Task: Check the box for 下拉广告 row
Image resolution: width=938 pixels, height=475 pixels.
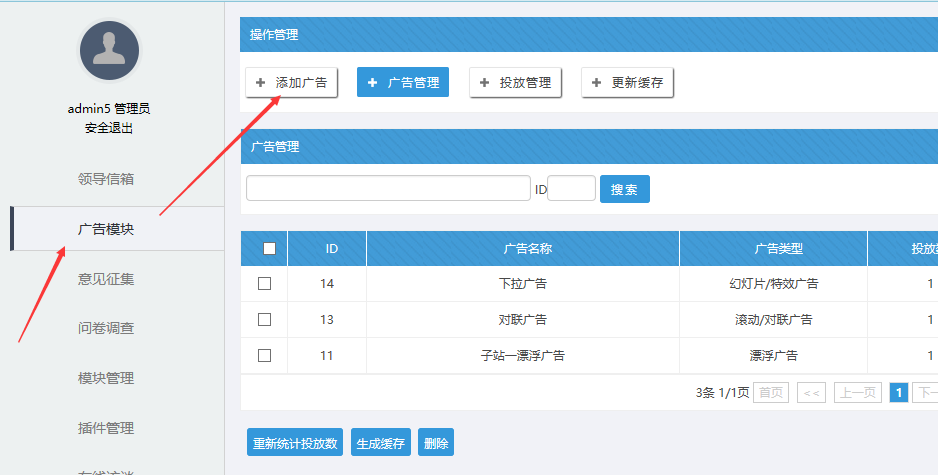Action: coord(265,284)
